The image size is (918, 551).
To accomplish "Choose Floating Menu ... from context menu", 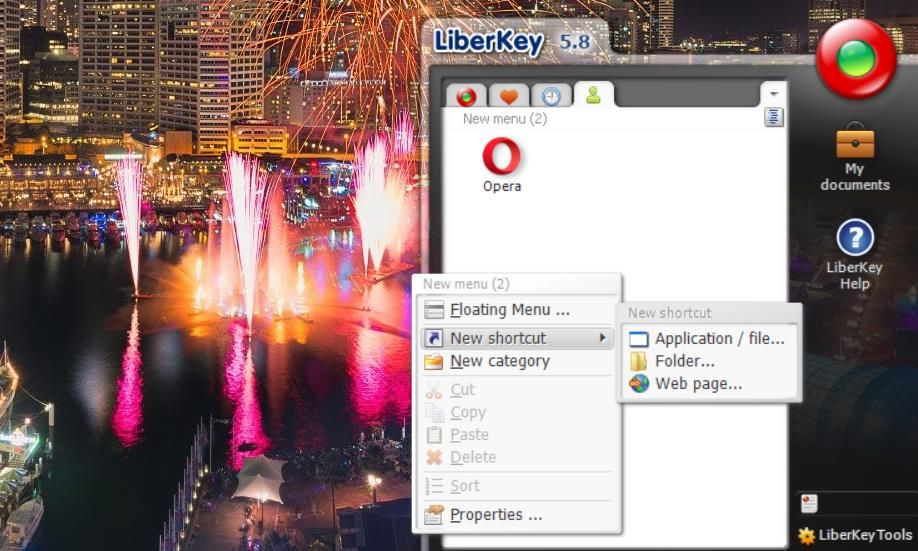I will 517,310.
